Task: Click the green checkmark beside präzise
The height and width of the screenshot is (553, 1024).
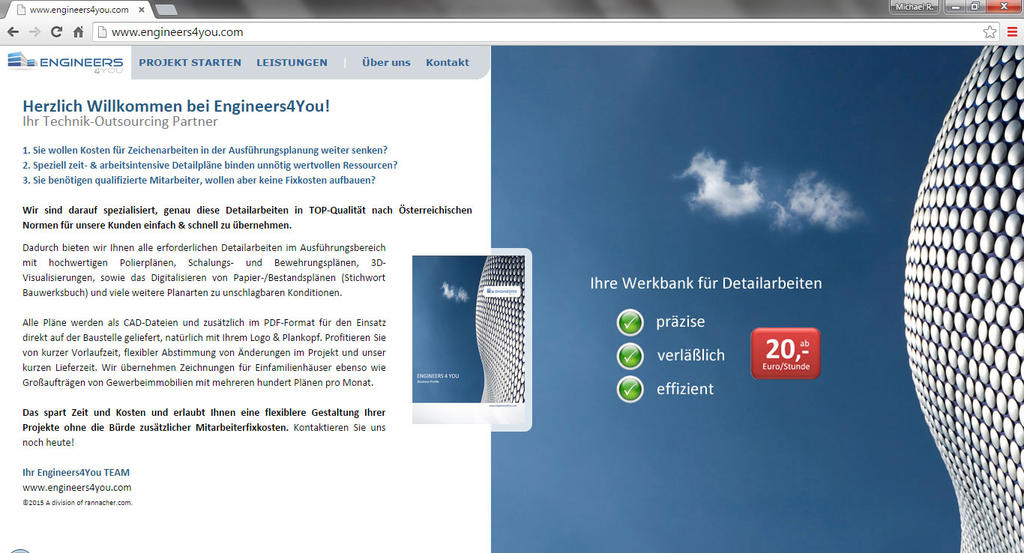Action: [x=630, y=322]
